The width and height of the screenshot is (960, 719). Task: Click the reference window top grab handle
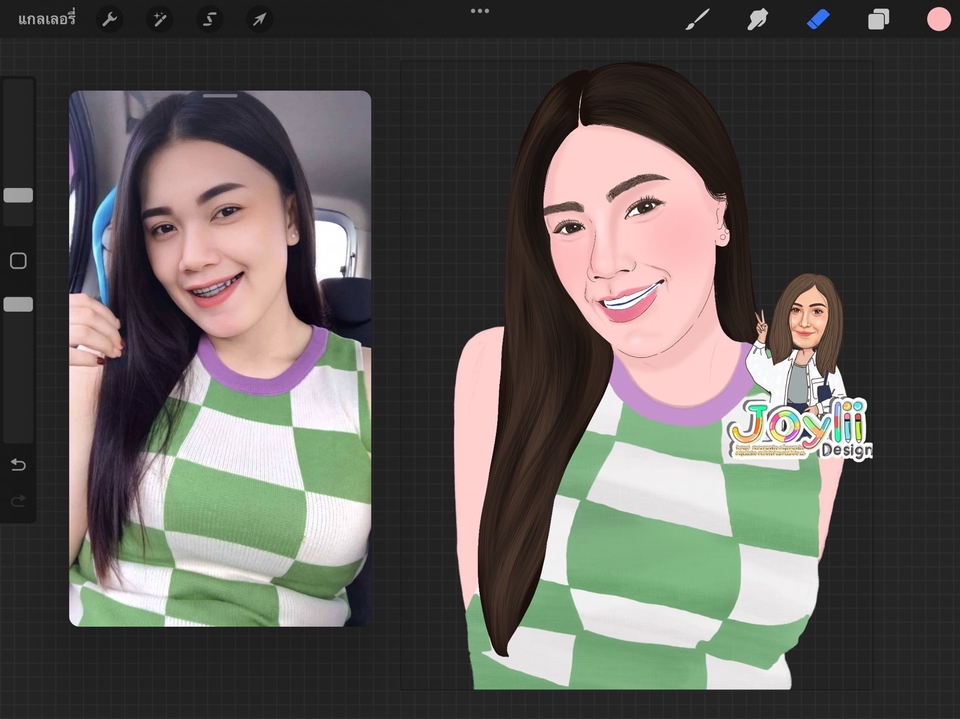point(220,96)
